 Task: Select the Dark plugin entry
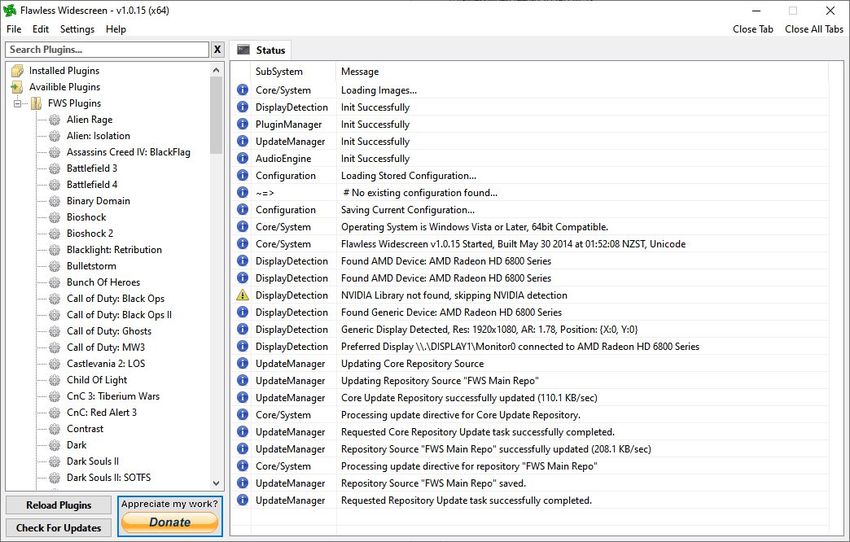[x=76, y=445]
